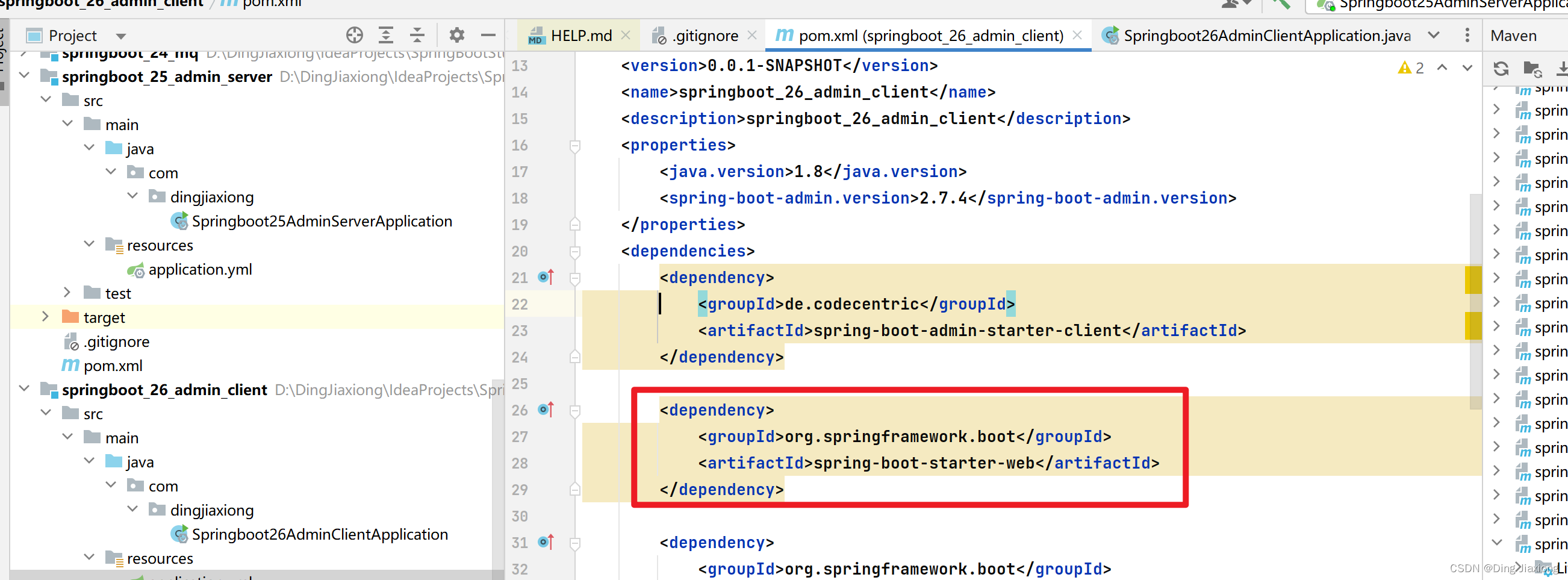Reload all Maven projects
Screen dimensions: 1568x580
(1501, 69)
